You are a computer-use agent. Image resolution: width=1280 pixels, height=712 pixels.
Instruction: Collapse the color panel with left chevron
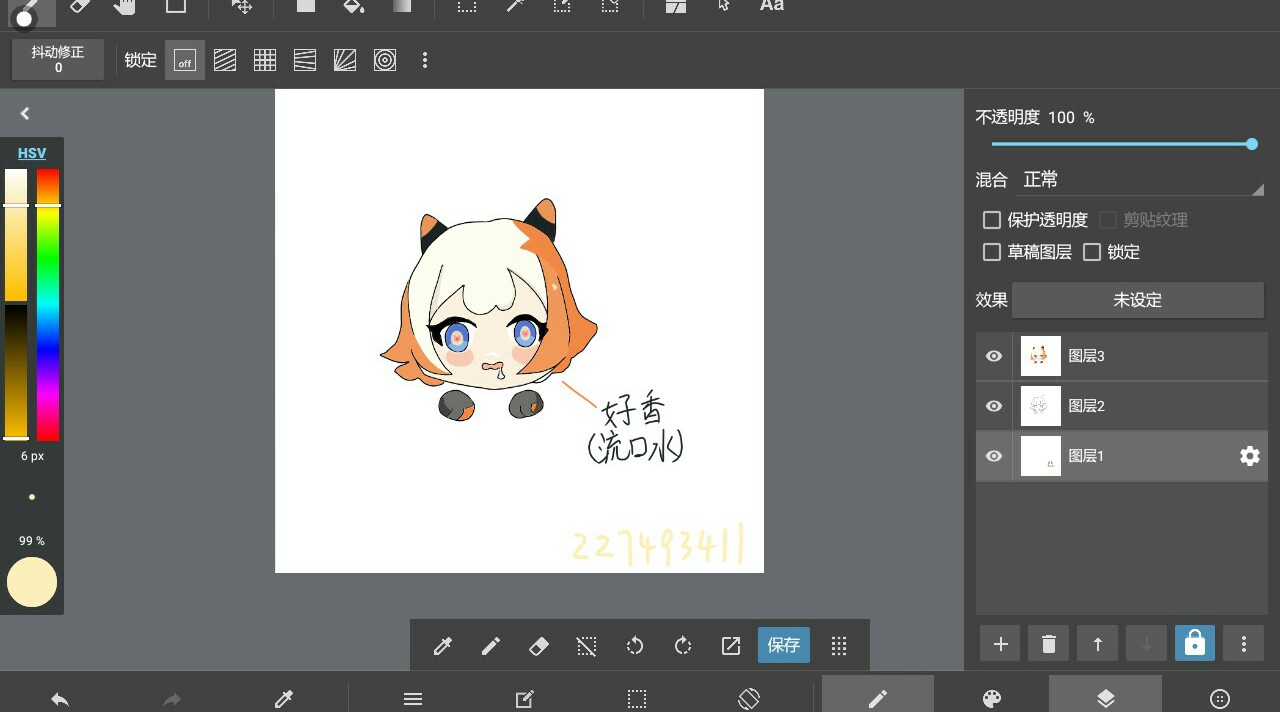point(25,114)
